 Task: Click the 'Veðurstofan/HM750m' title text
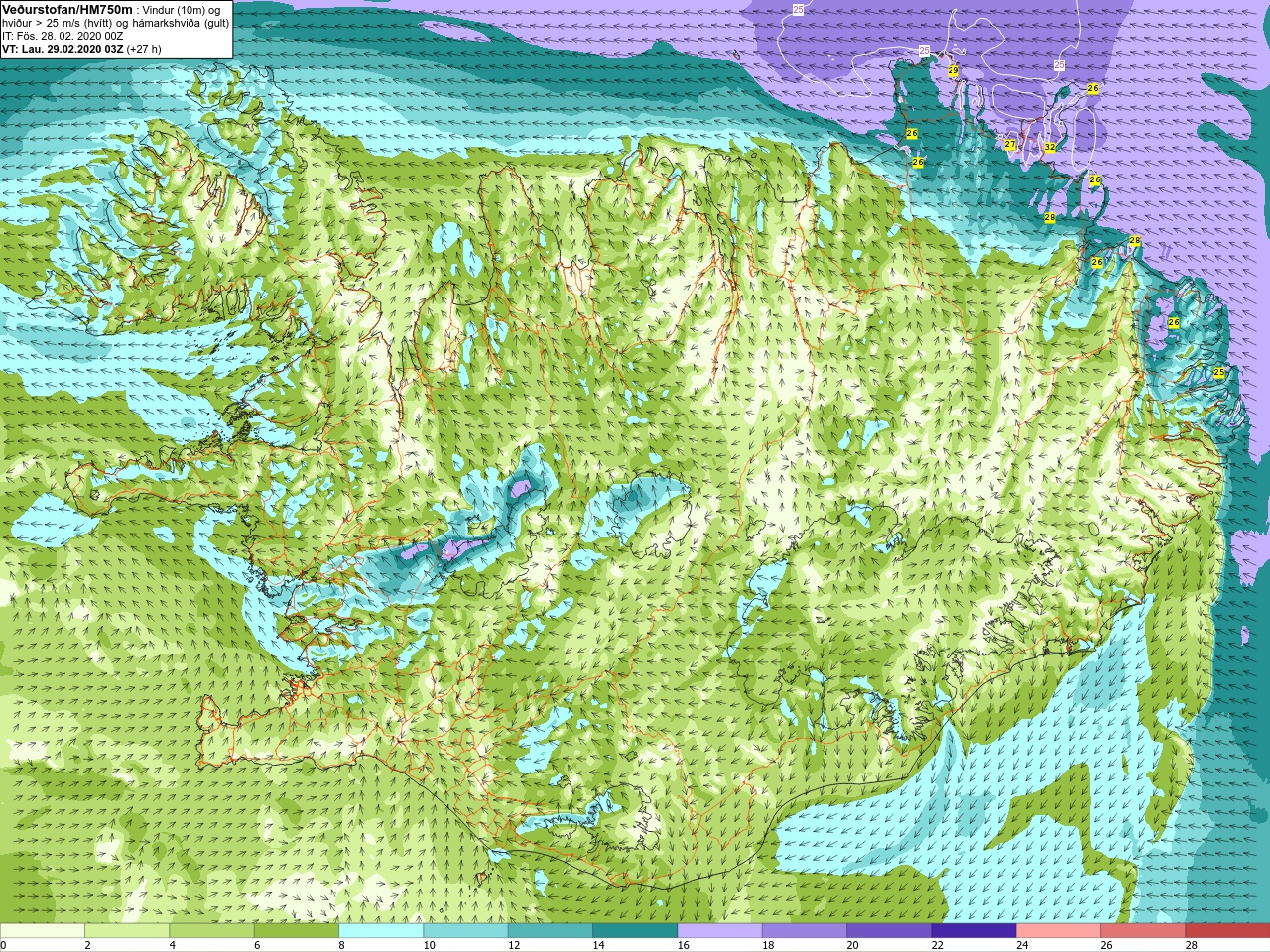67,9
